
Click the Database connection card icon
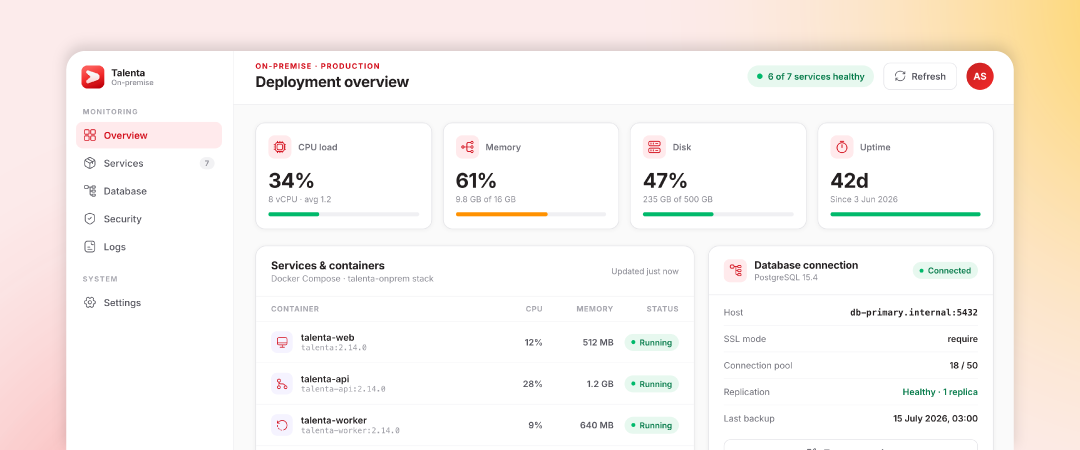point(735,270)
